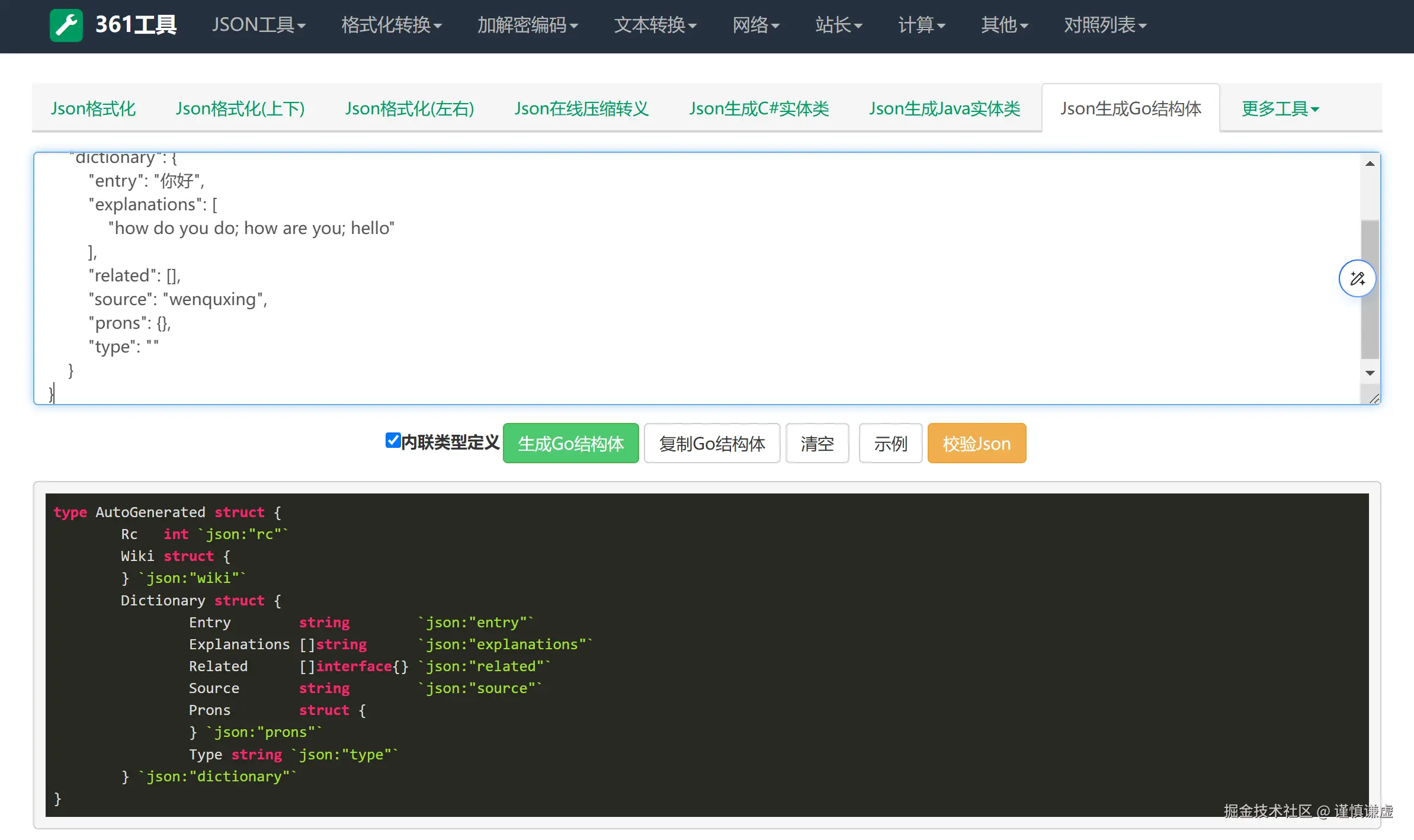
Task: Click the textarea scroll up arrow
Action: coord(1370,164)
